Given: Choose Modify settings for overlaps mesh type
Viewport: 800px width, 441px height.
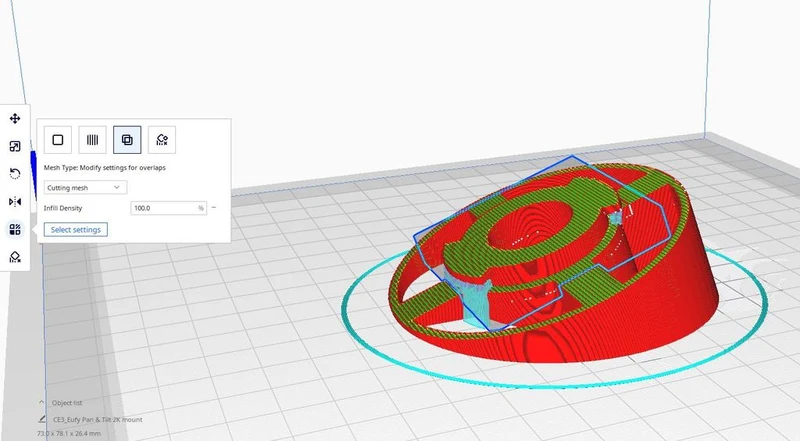Looking at the screenshot, I should click(x=127, y=140).
